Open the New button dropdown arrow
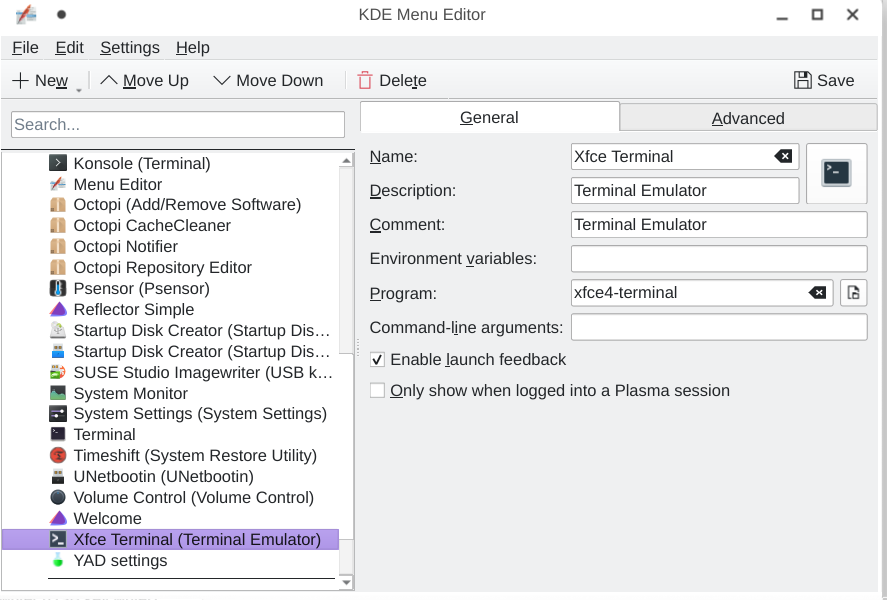Viewport: 887px width, 600px height. 78,90
